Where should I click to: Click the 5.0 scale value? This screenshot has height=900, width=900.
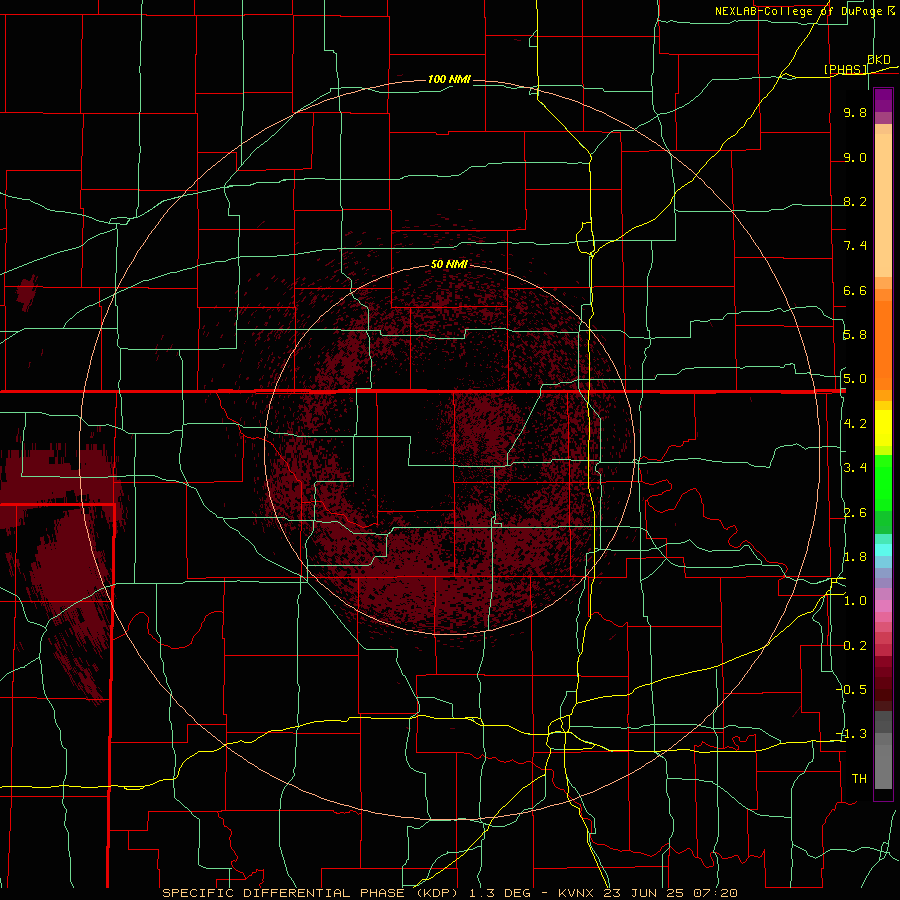point(855,379)
